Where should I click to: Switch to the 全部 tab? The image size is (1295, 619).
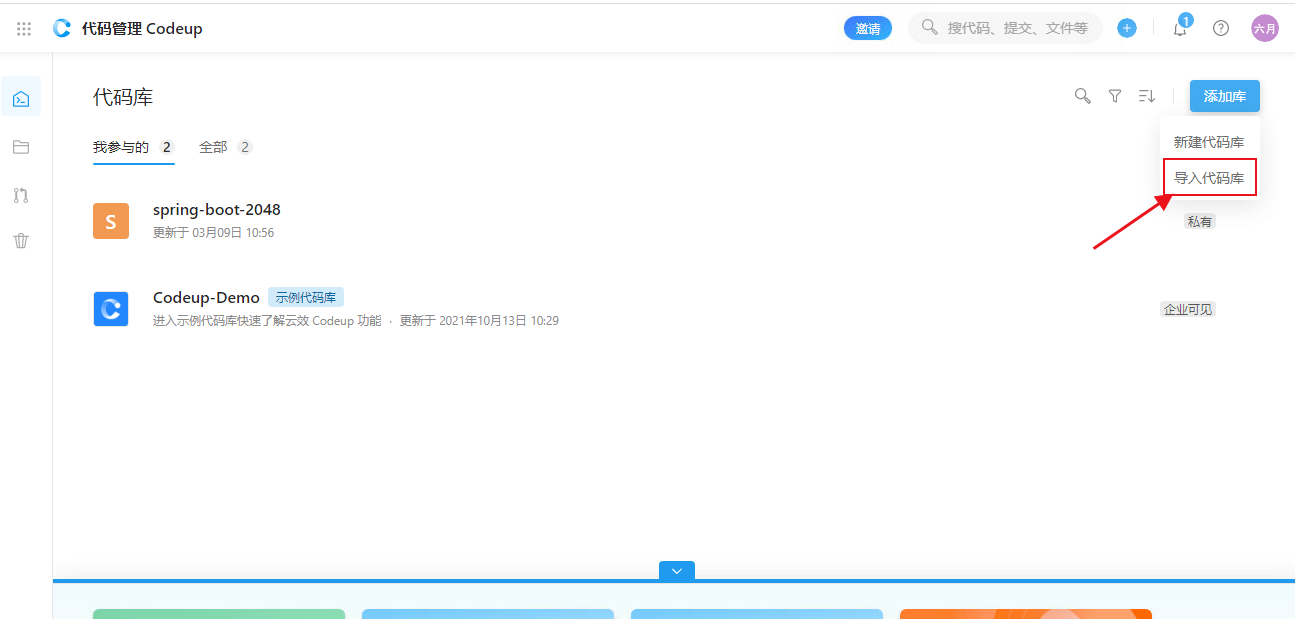pos(225,147)
